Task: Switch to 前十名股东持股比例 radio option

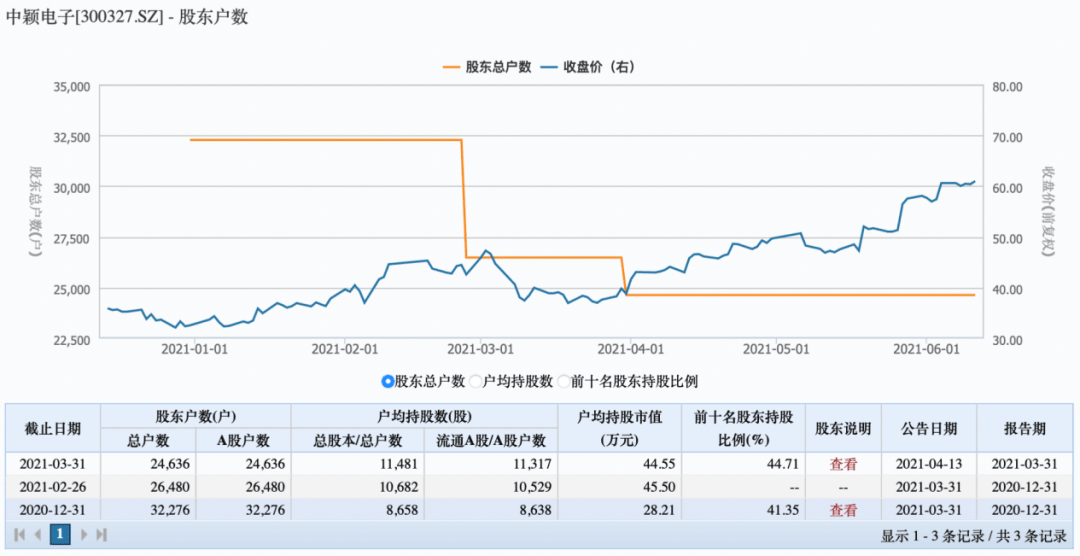Action: click(x=564, y=381)
